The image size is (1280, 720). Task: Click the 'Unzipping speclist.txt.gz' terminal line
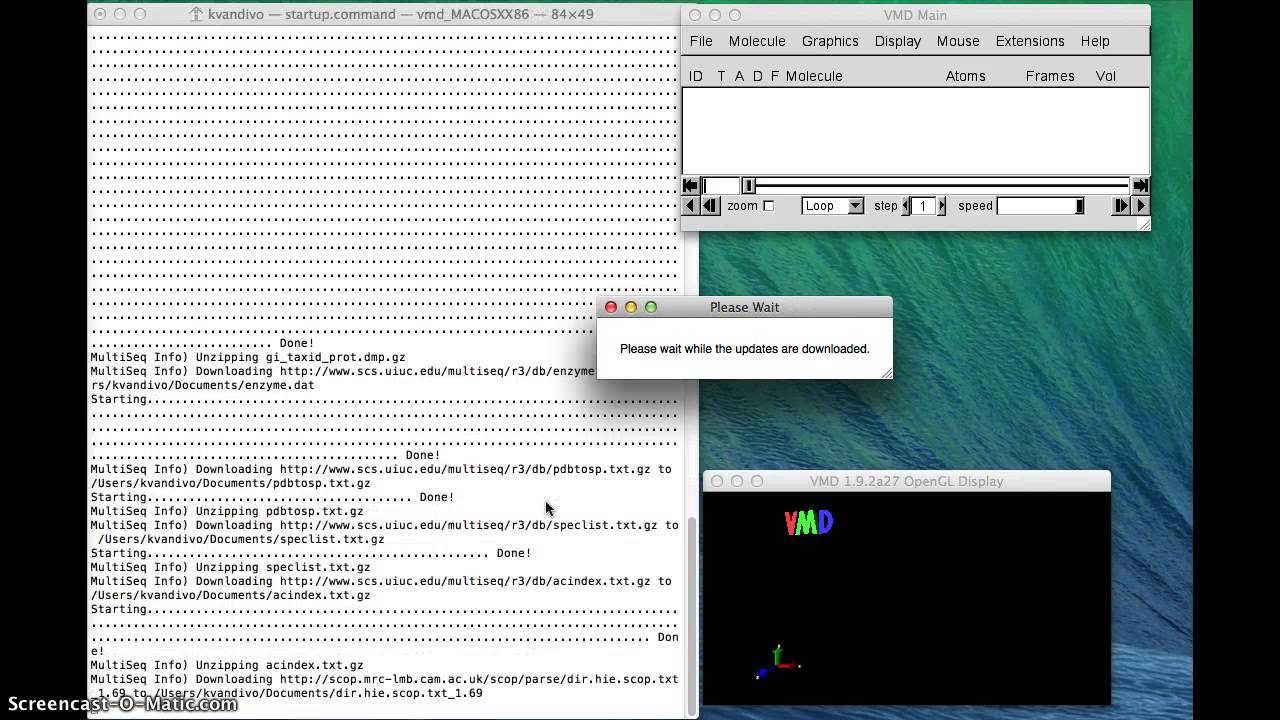click(231, 567)
